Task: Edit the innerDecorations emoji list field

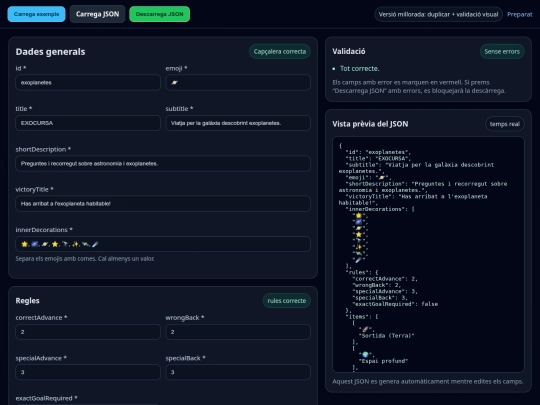Action: (x=163, y=244)
